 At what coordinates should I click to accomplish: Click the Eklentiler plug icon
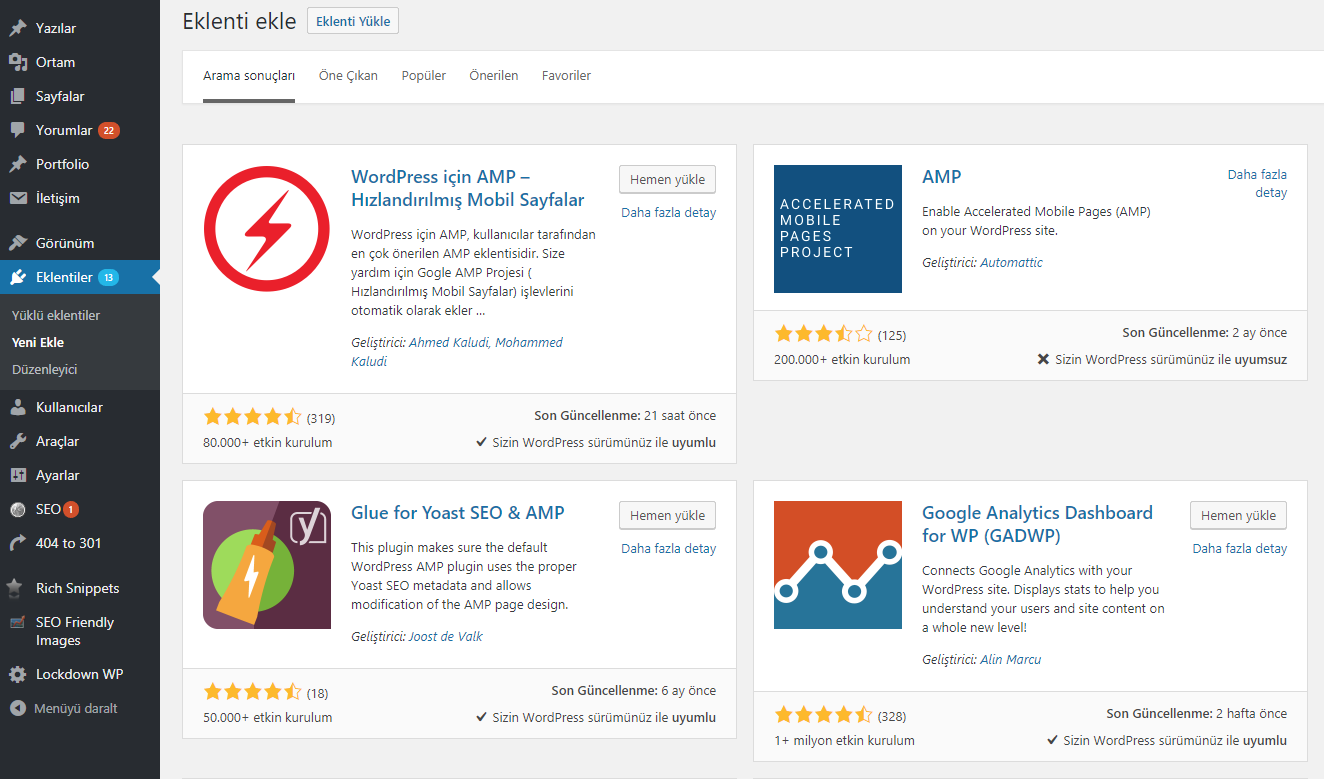pyautogui.click(x=18, y=277)
